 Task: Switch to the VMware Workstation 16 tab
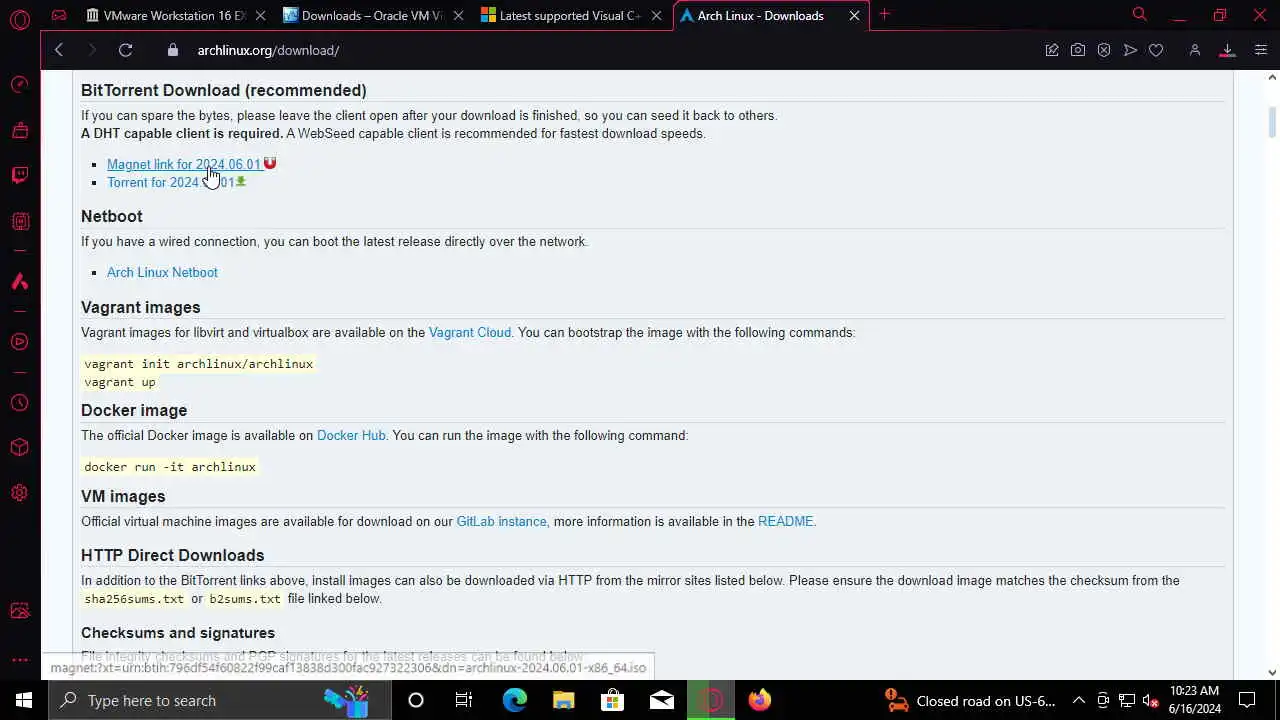[174, 16]
